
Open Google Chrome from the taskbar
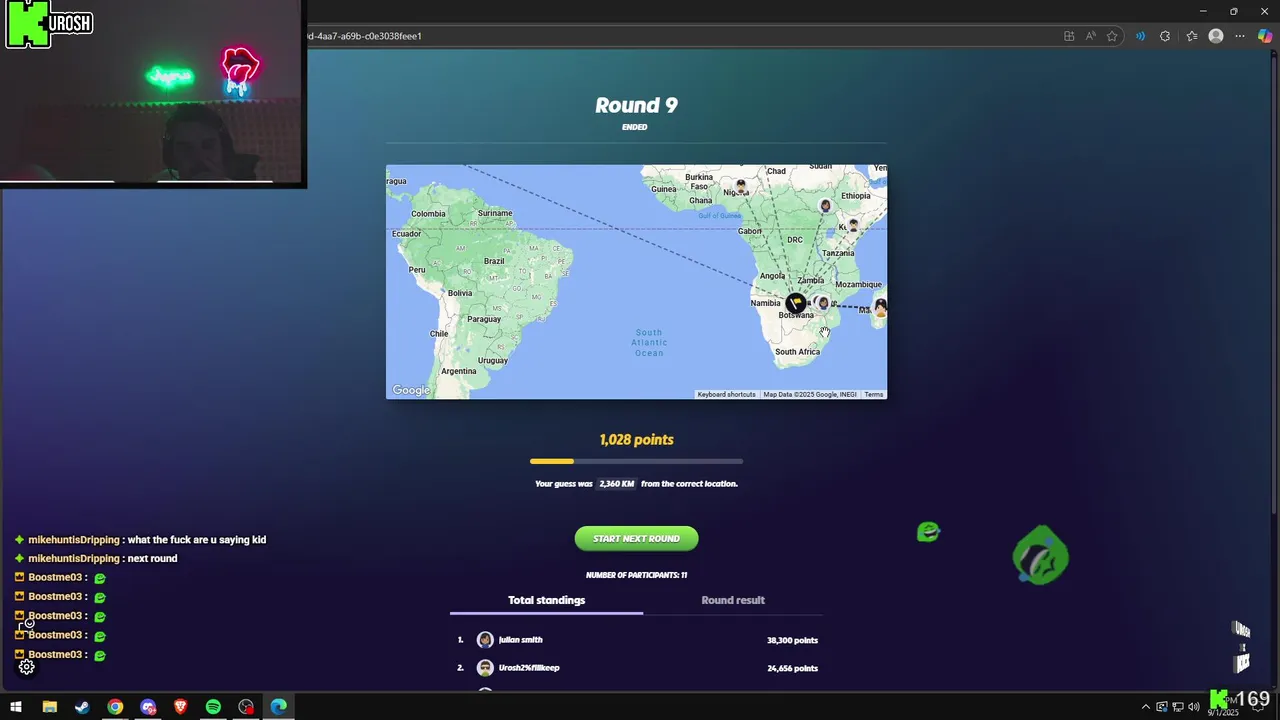(115, 707)
